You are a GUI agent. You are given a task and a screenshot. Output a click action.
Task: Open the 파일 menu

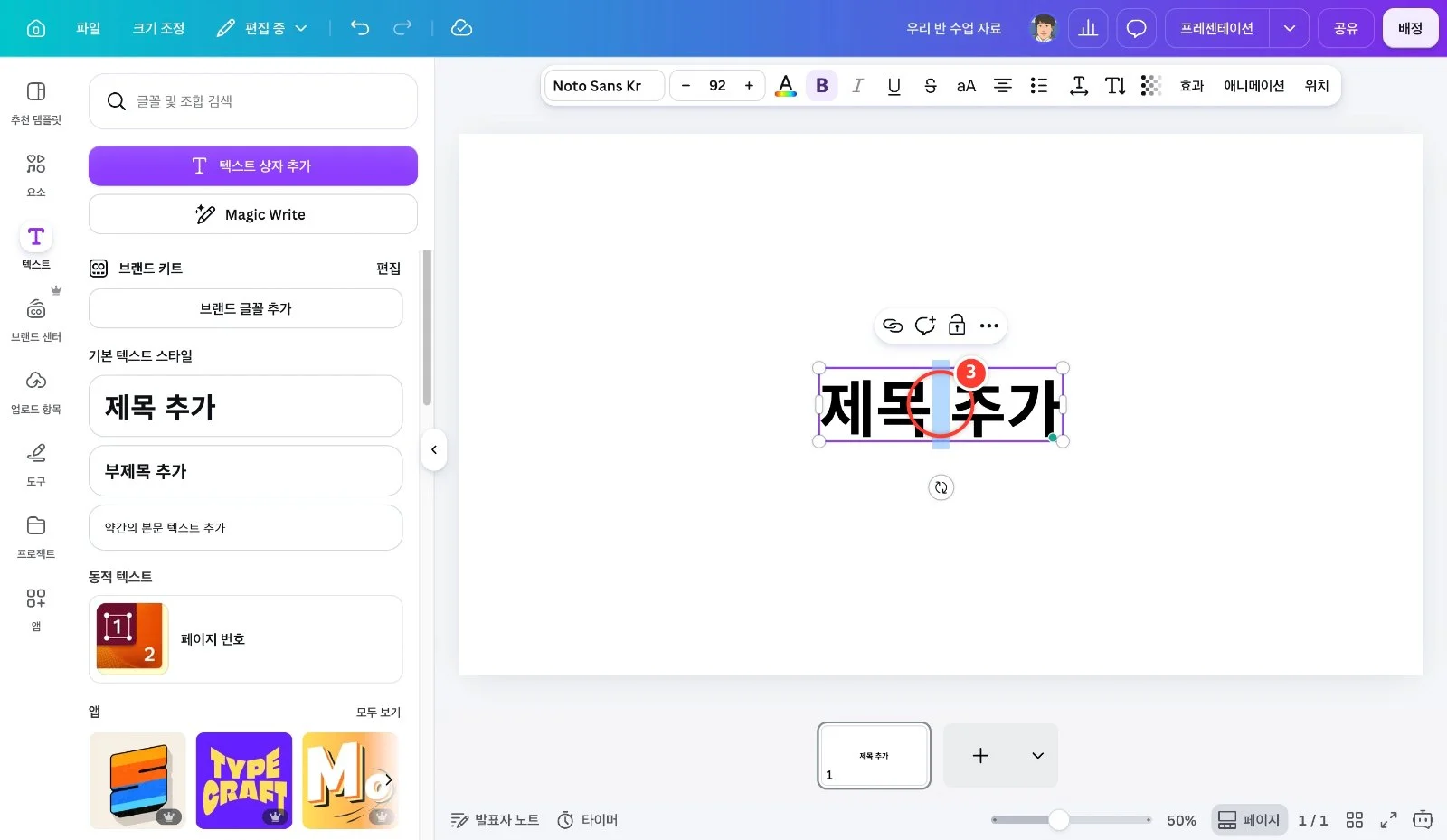[x=88, y=28]
